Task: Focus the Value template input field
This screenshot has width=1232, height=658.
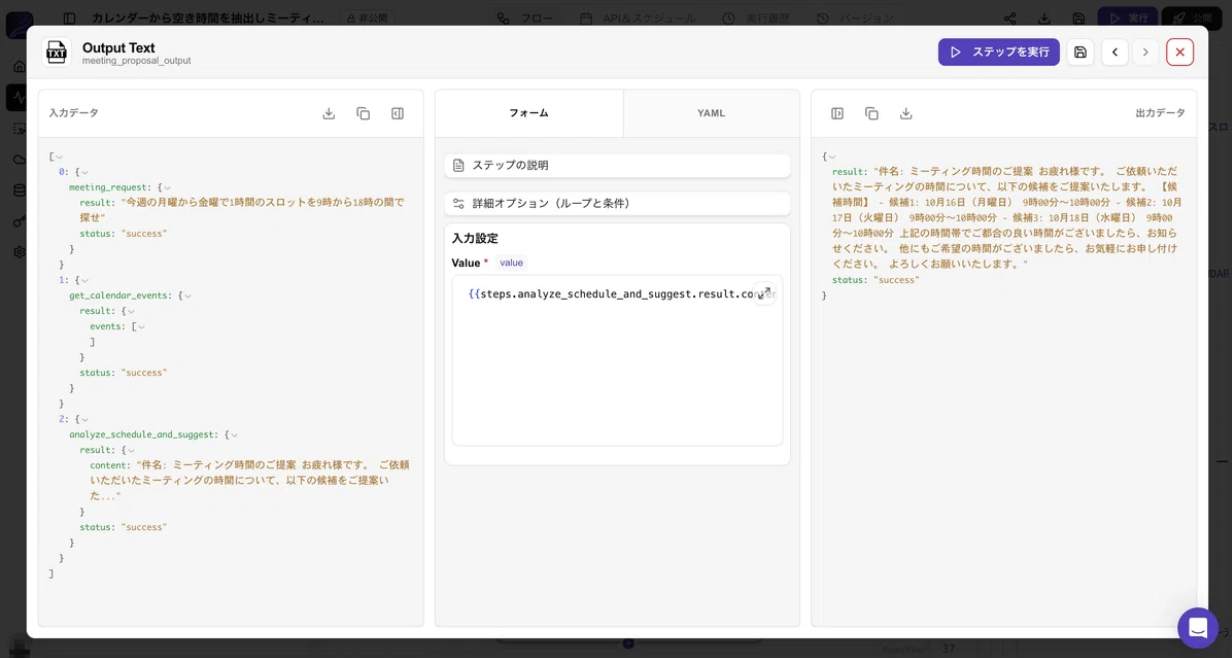Action: [617, 360]
